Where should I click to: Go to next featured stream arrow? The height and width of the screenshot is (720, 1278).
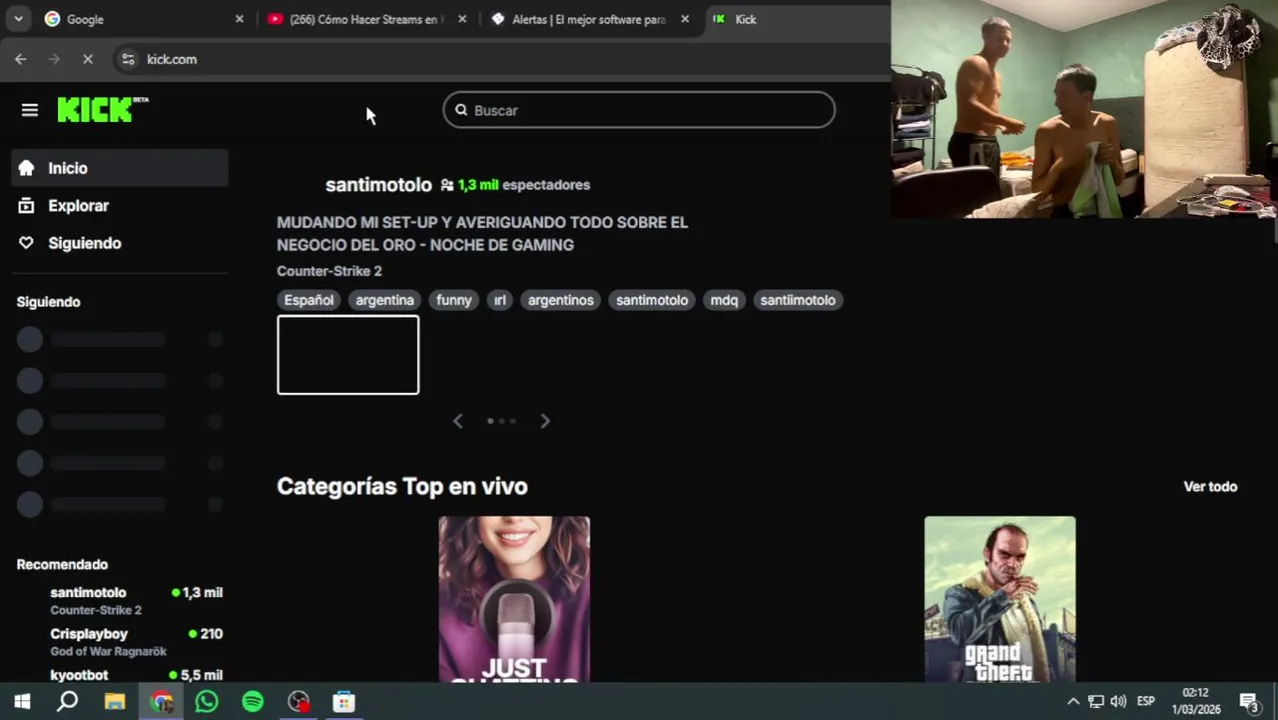coord(545,421)
